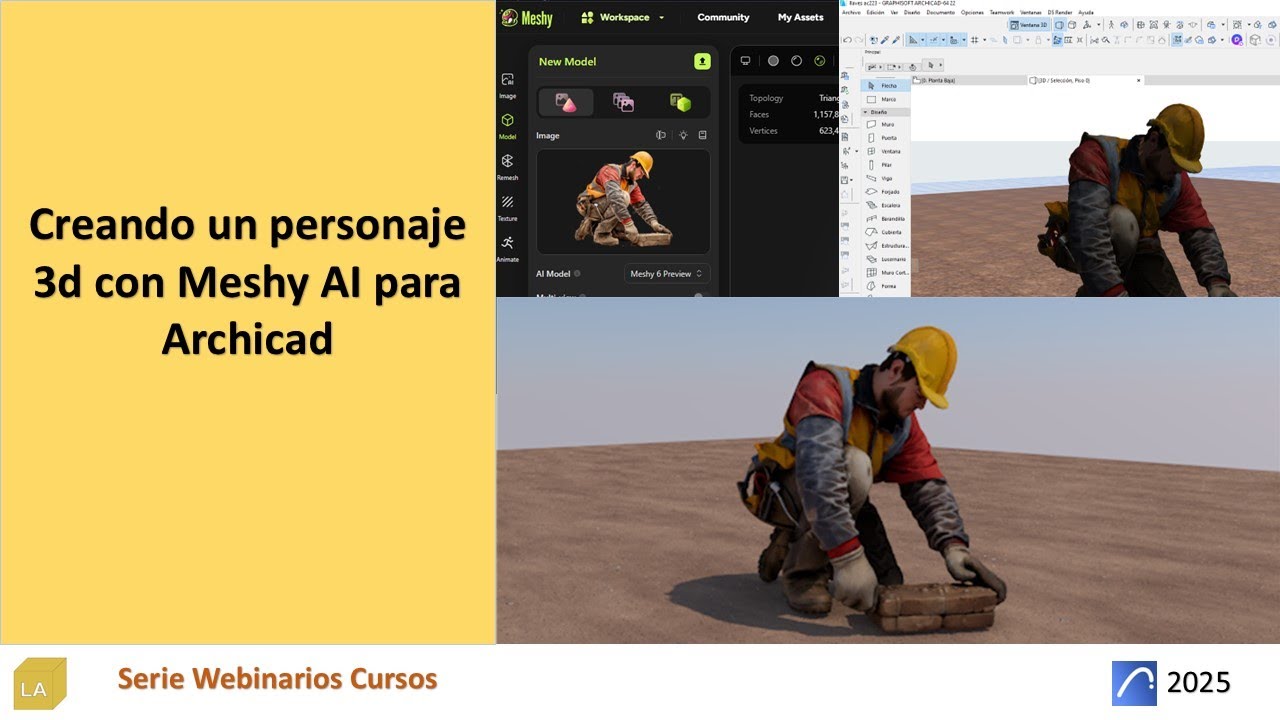
Task: Select Ventana tool in Archicad toolbox
Action: point(888,151)
